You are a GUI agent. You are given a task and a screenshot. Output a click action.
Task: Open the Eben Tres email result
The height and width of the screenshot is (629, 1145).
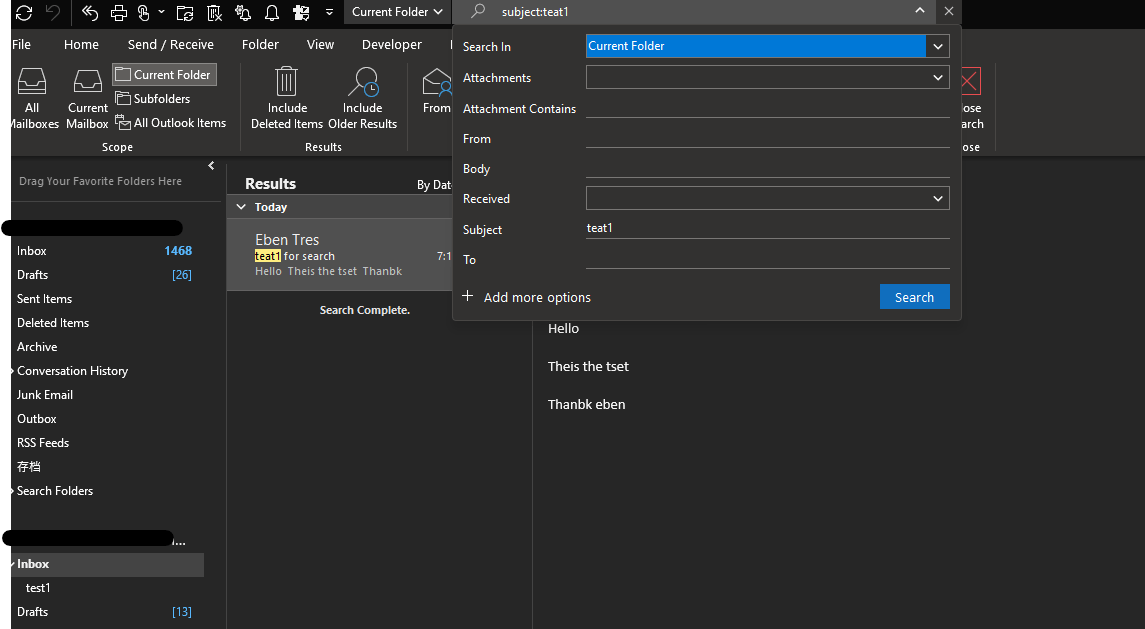[x=340, y=255]
